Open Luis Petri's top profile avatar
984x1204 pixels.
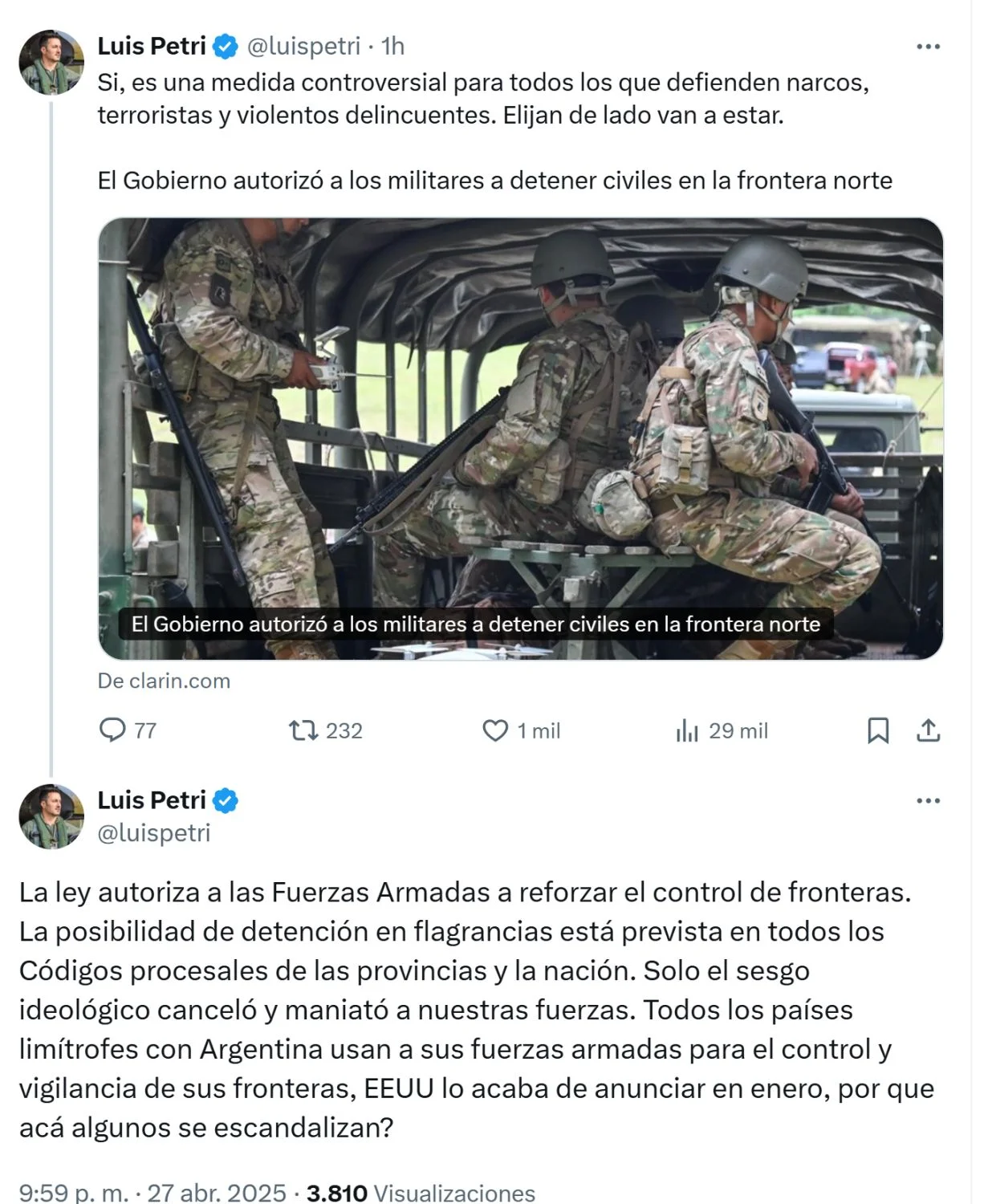[51, 62]
